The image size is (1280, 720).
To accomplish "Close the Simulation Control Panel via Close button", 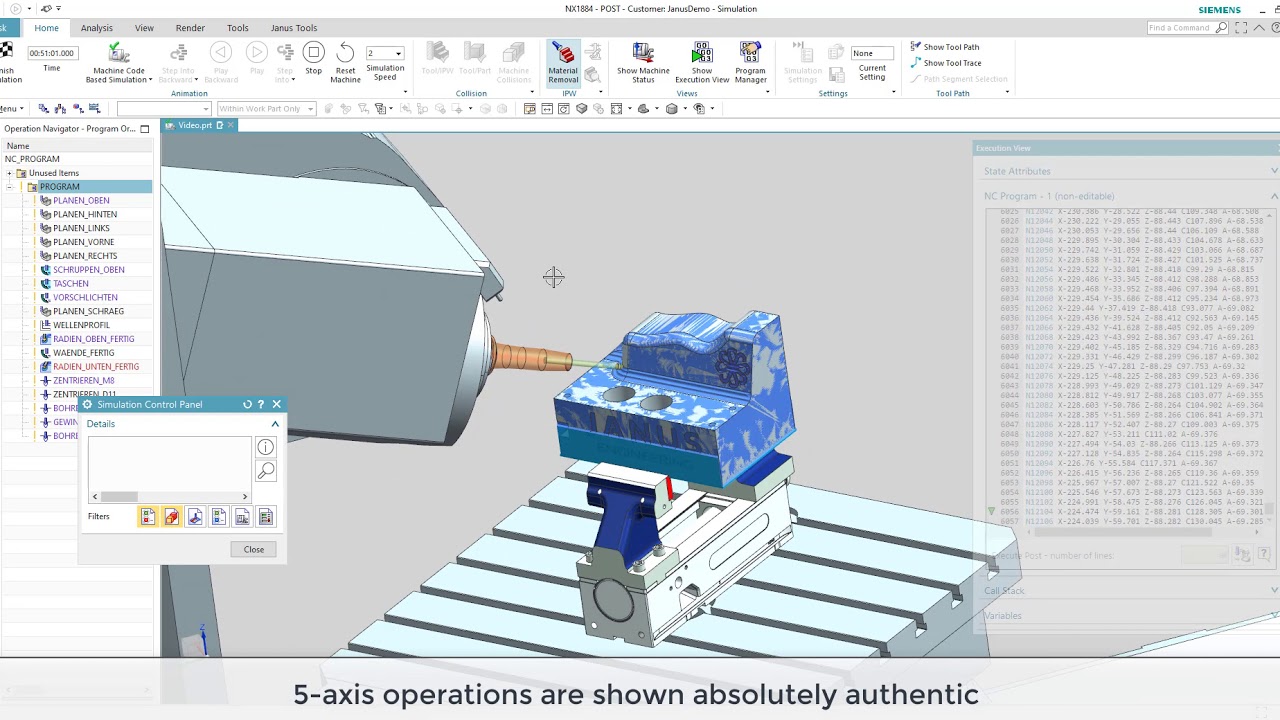I will 254,549.
